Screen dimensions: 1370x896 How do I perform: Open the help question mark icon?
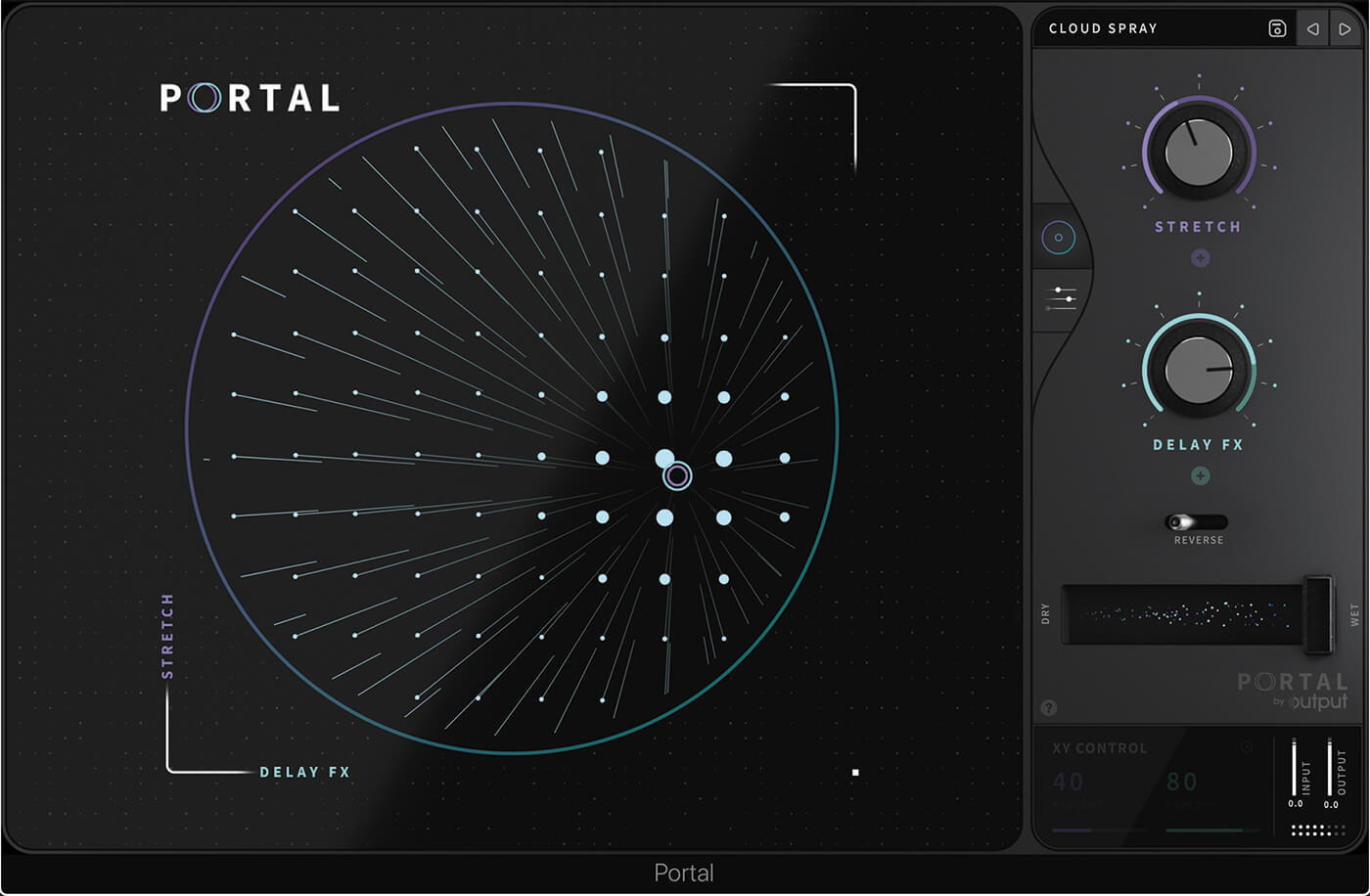tap(1049, 707)
